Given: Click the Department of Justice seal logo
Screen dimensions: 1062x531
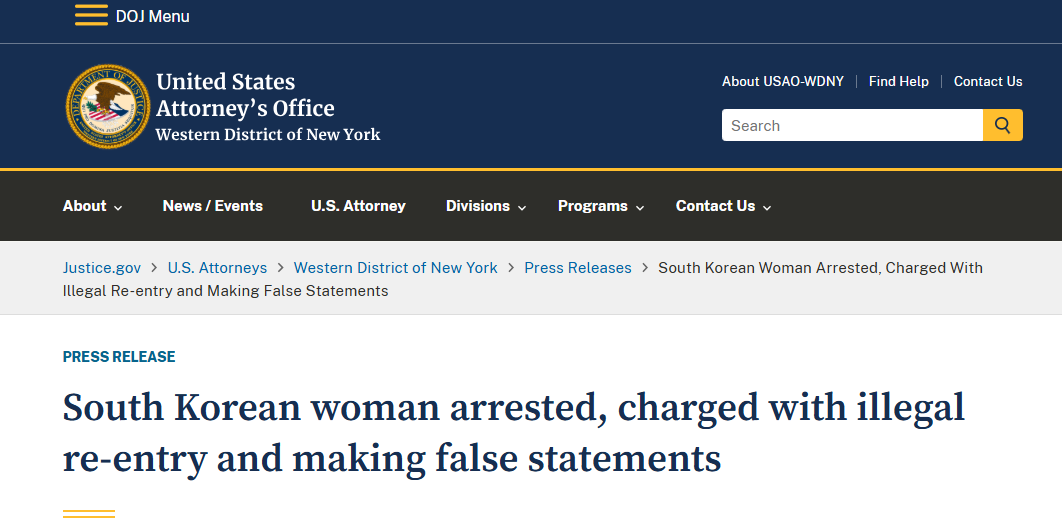Looking at the screenshot, I should (x=108, y=106).
